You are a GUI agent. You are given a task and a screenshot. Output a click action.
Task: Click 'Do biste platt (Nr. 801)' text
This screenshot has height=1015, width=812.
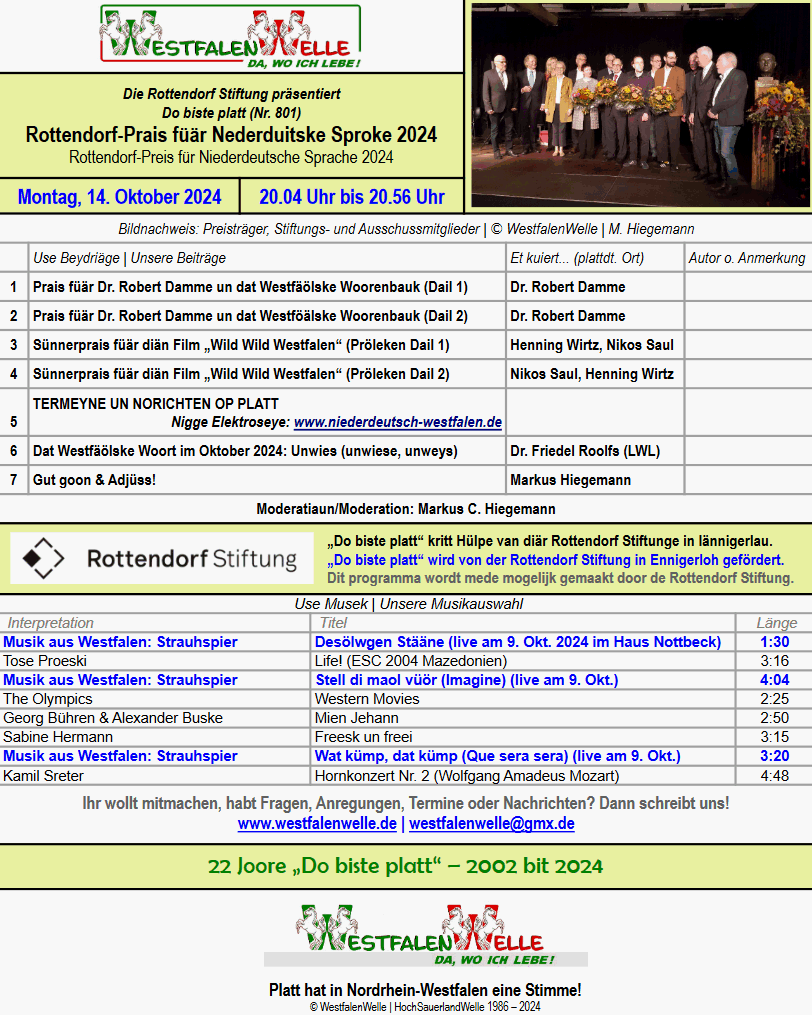tap(231, 113)
